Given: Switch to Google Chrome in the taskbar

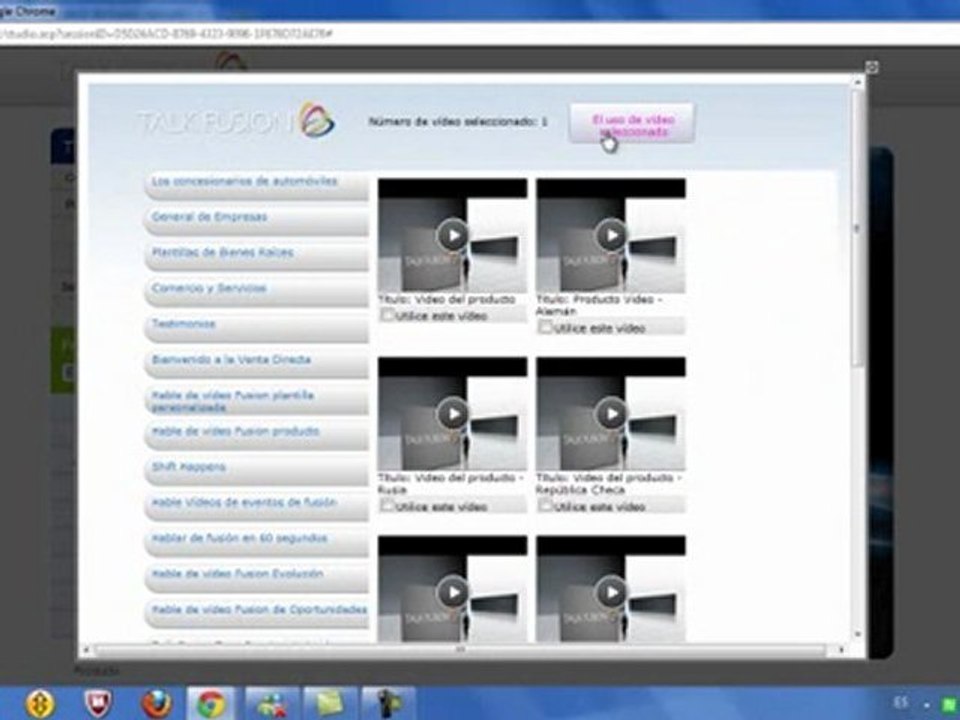Looking at the screenshot, I should (x=211, y=704).
